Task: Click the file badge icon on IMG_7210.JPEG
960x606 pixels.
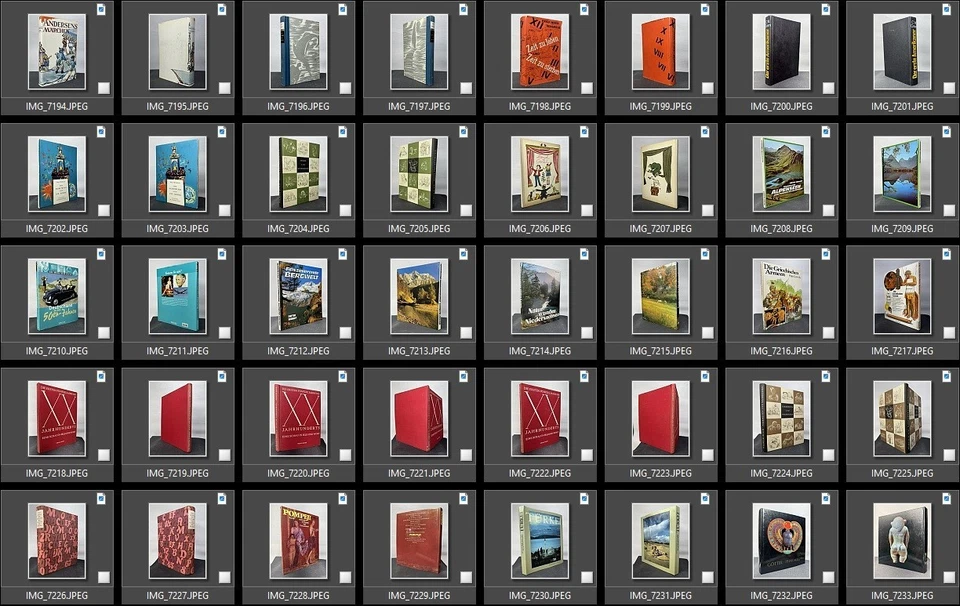Action: pyautogui.click(x=101, y=254)
